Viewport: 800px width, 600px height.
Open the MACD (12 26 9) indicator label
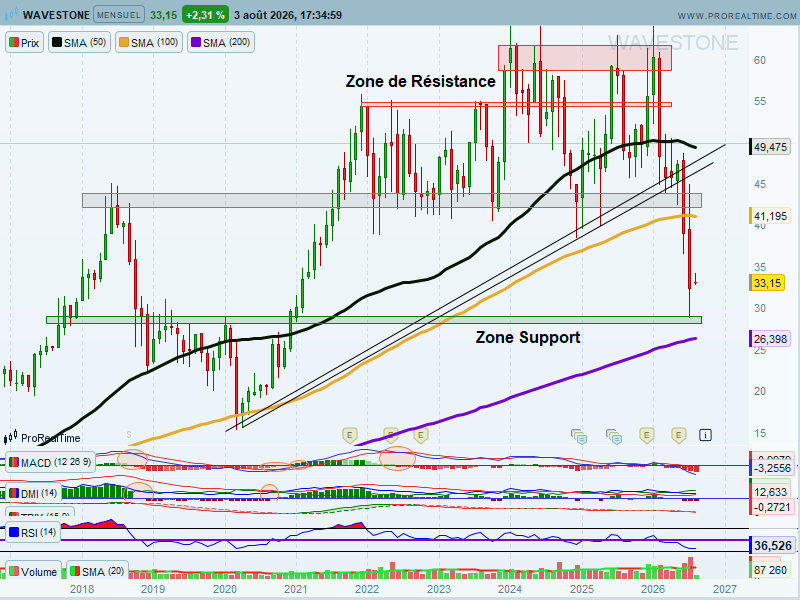click(50, 462)
